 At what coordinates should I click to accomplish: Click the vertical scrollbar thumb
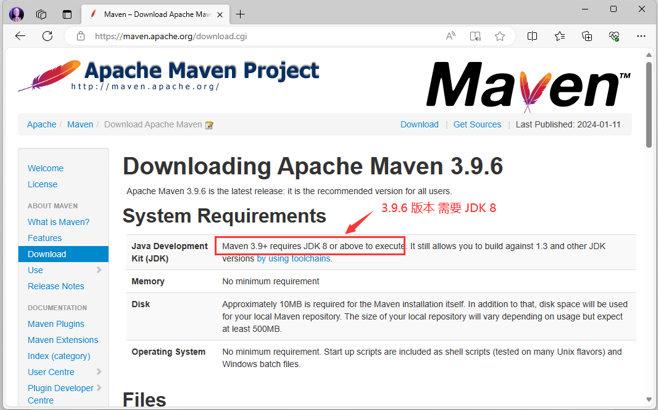[649, 105]
